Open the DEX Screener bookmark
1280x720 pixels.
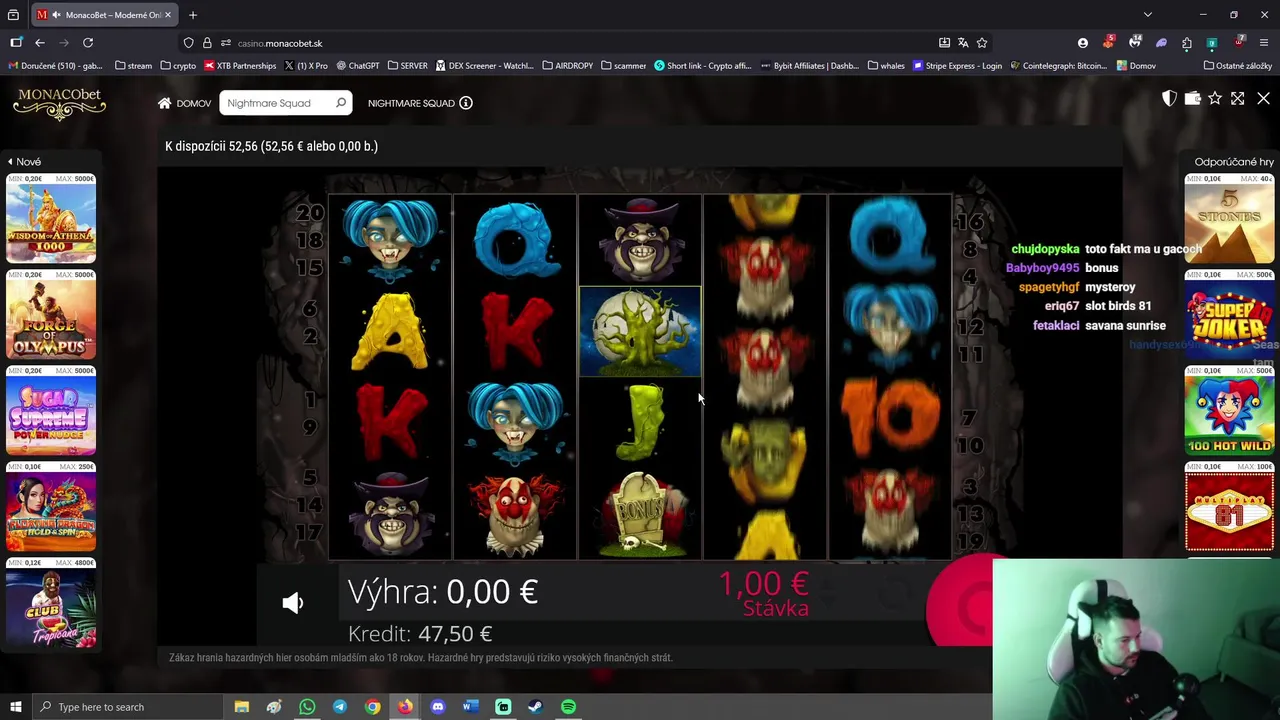pos(485,66)
